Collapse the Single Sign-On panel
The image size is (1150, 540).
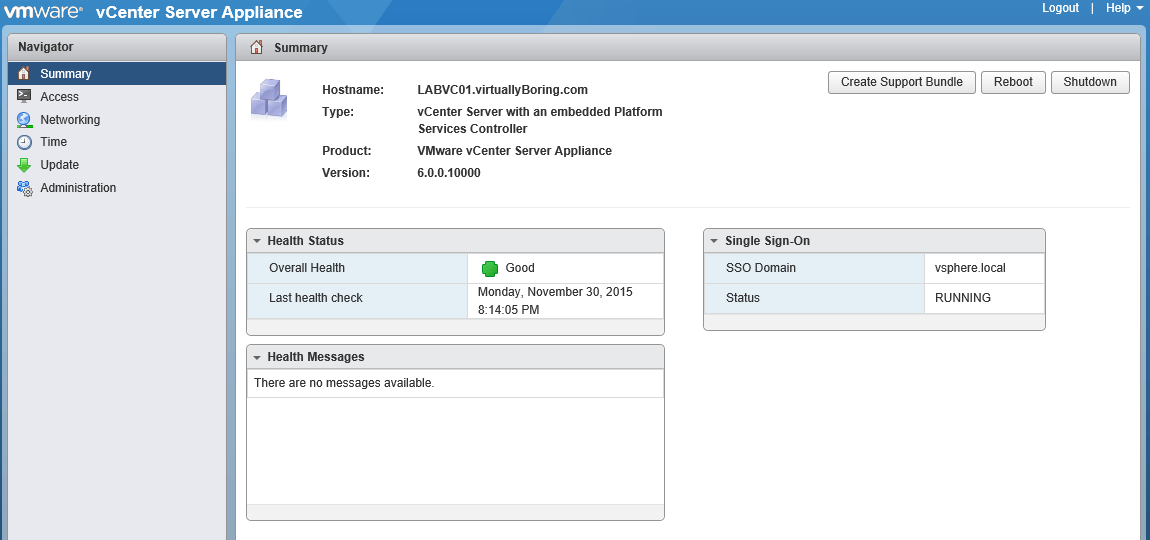click(x=714, y=241)
